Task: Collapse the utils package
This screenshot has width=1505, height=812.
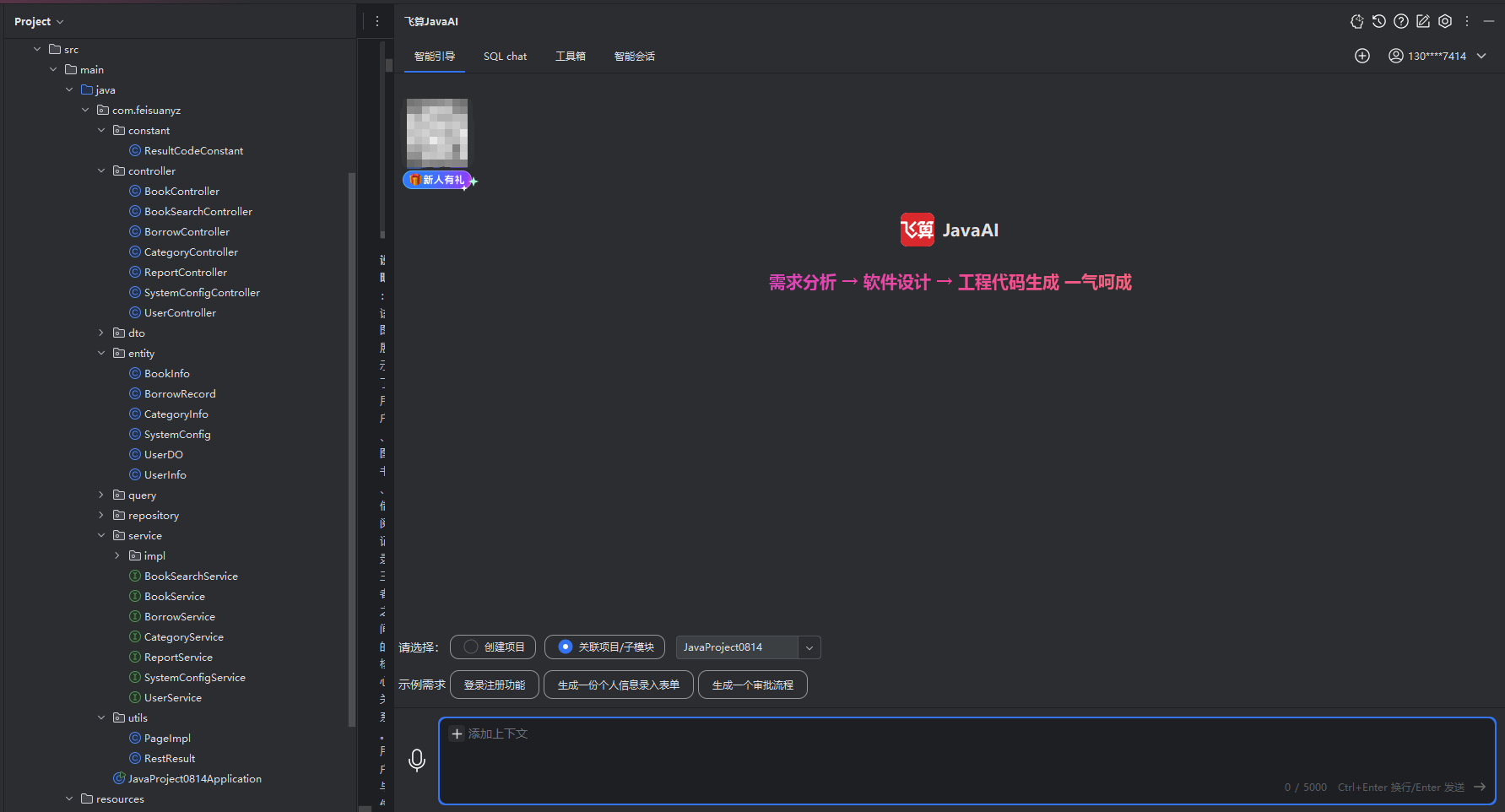Action: point(101,717)
